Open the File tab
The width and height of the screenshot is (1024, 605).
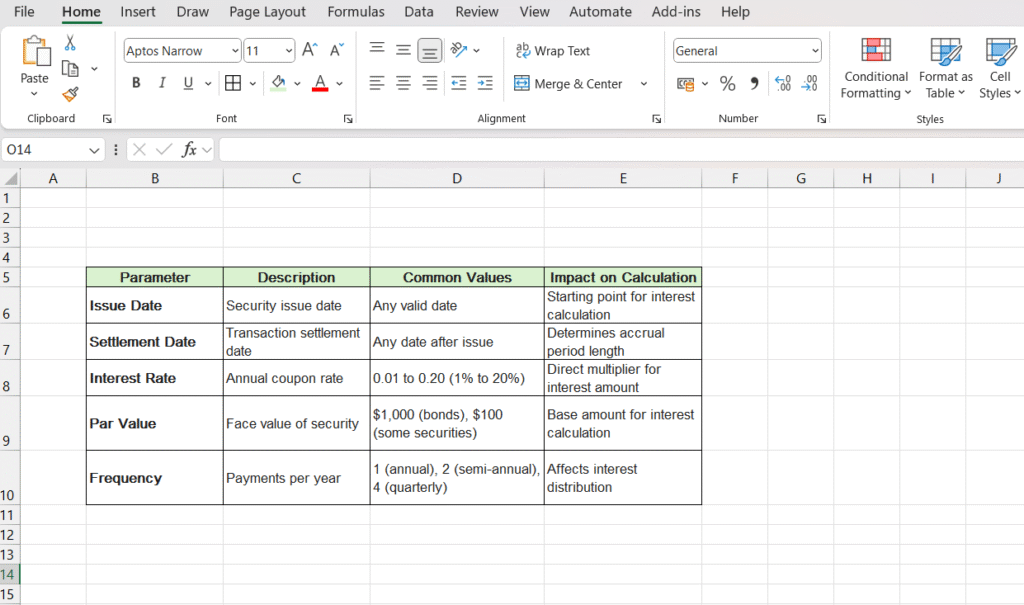[x=24, y=12]
